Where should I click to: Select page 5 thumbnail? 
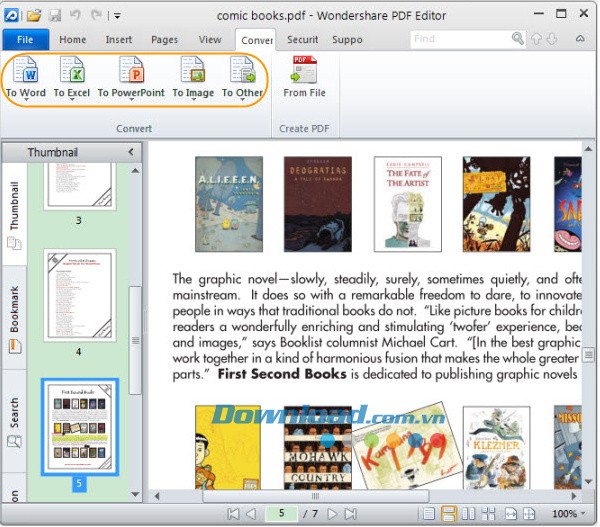pyautogui.click(x=80, y=427)
